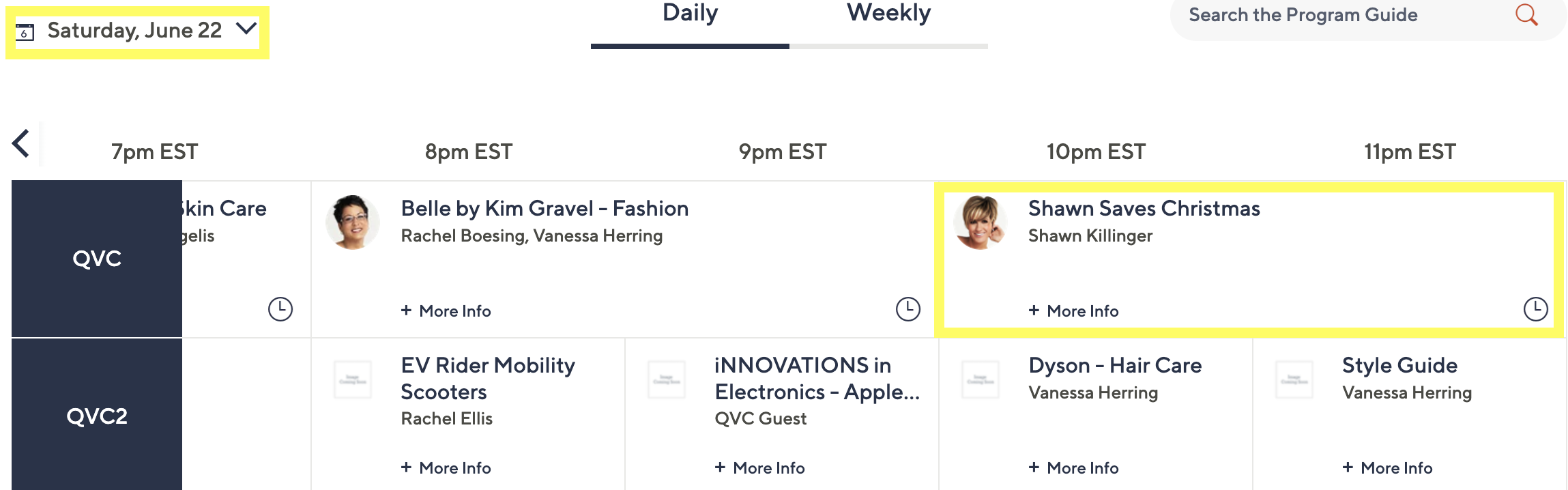This screenshot has height=490, width=1568.
Task: Select the QVC2 channel label
Action: (x=97, y=416)
